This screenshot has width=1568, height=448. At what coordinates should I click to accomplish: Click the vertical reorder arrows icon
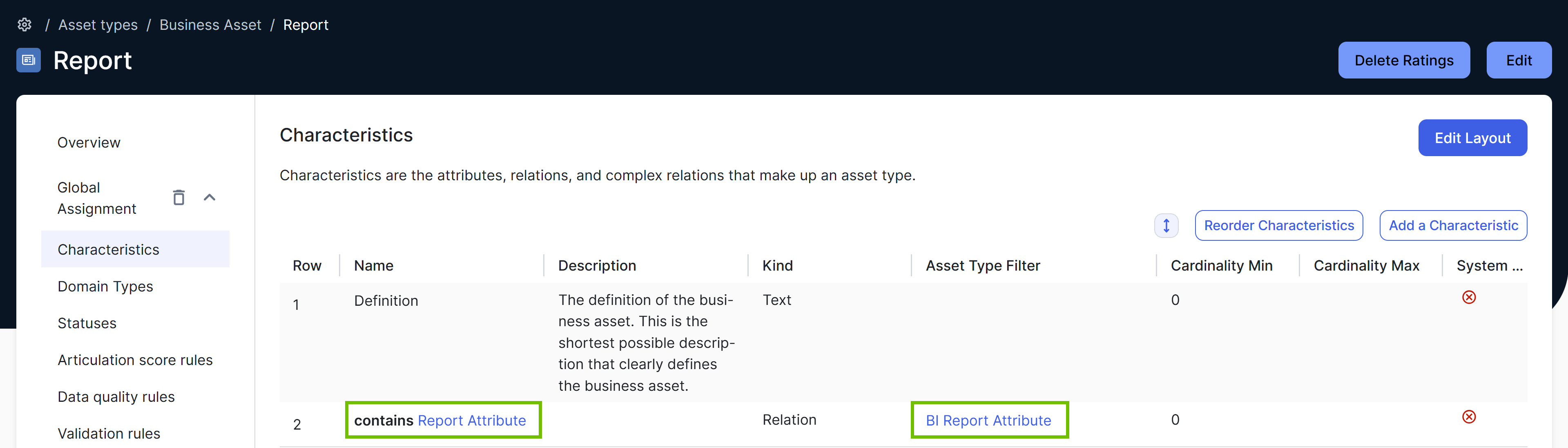pos(1166,225)
